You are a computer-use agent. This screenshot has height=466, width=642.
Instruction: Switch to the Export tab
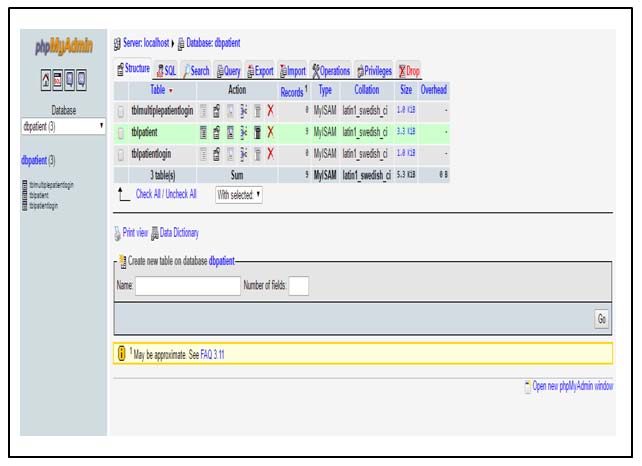pyautogui.click(x=259, y=71)
